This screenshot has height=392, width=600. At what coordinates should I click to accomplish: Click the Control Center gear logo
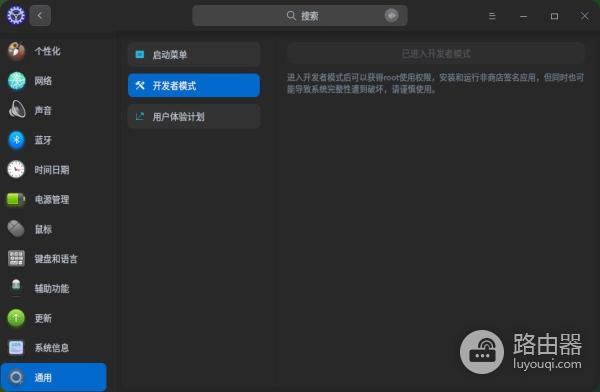pos(16,16)
